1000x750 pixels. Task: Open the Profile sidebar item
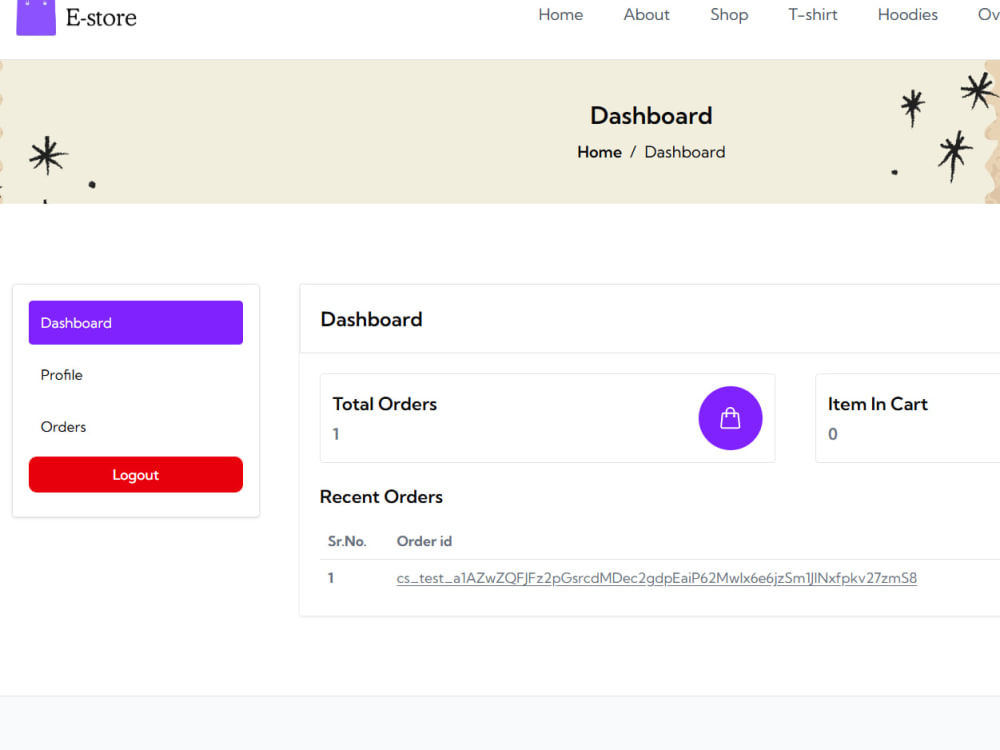(62, 375)
